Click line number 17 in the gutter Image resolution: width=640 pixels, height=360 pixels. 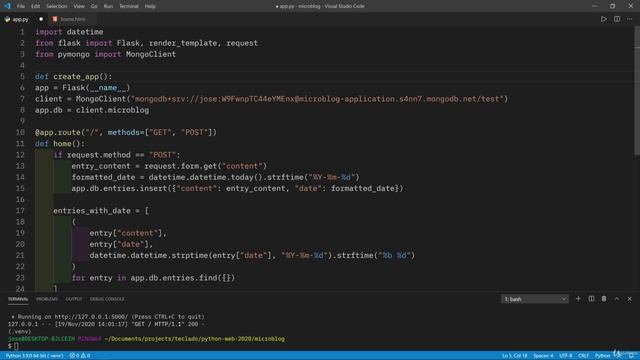coord(20,211)
